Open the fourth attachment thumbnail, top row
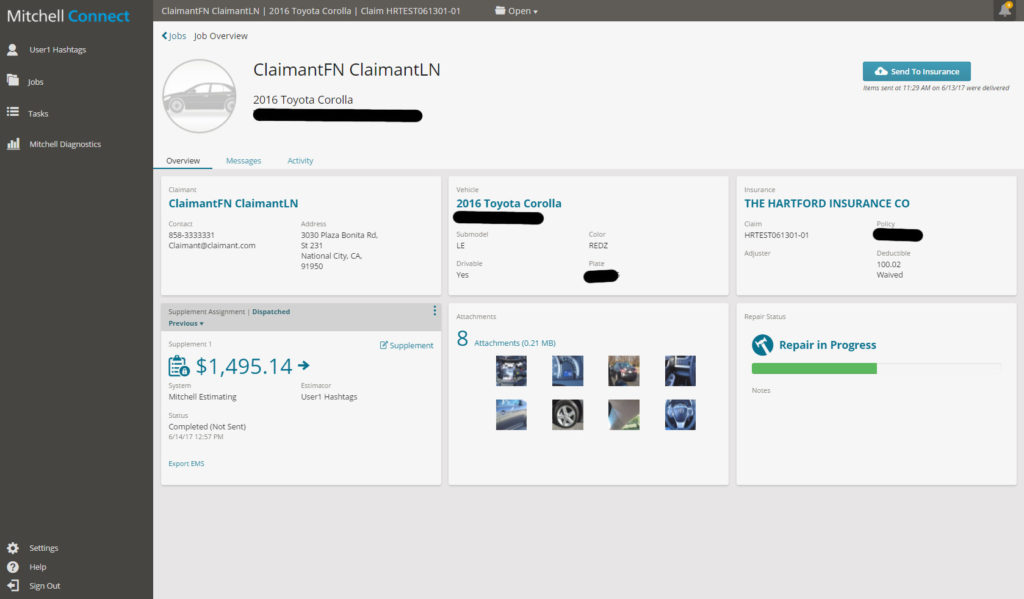Viewport: 1024px width, 599px height. point(680,371)
